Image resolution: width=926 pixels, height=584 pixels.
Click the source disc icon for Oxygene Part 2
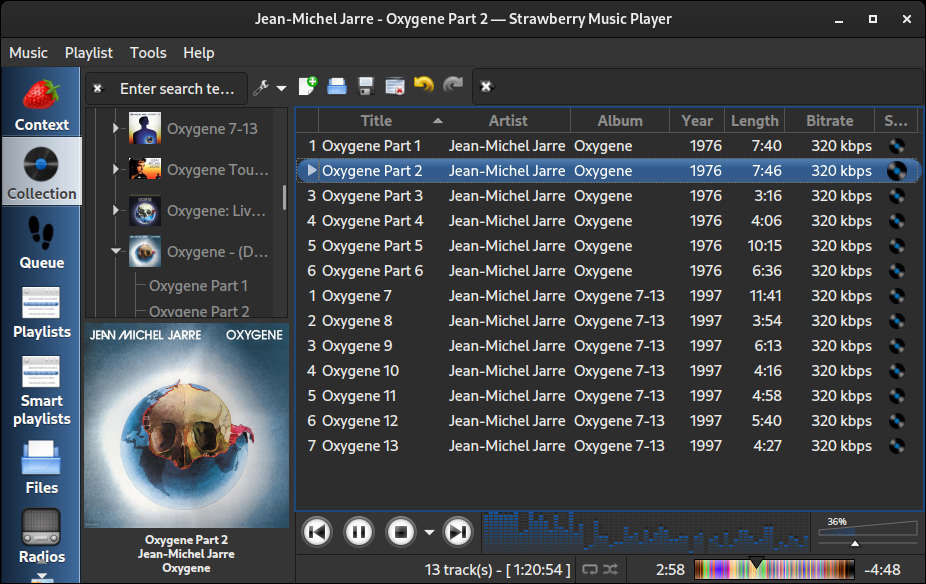(896, 171)
